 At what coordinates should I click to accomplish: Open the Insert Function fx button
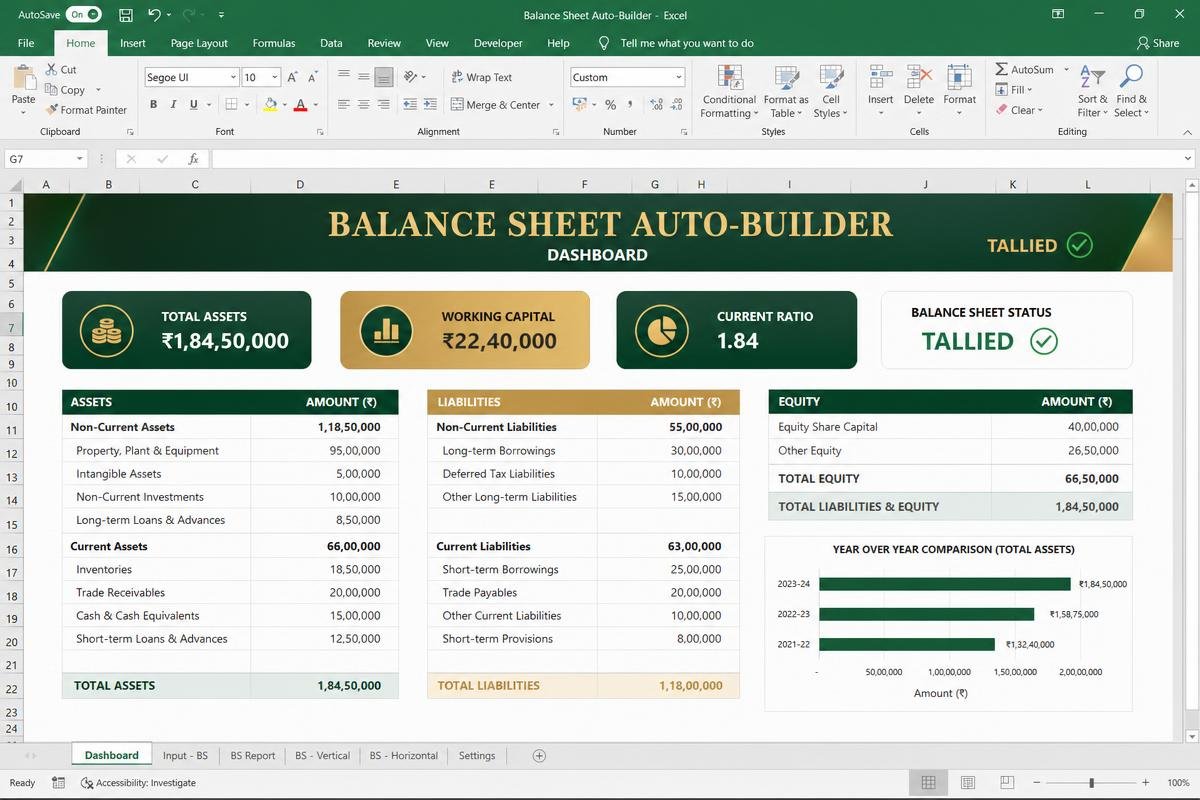coord(193,159)
